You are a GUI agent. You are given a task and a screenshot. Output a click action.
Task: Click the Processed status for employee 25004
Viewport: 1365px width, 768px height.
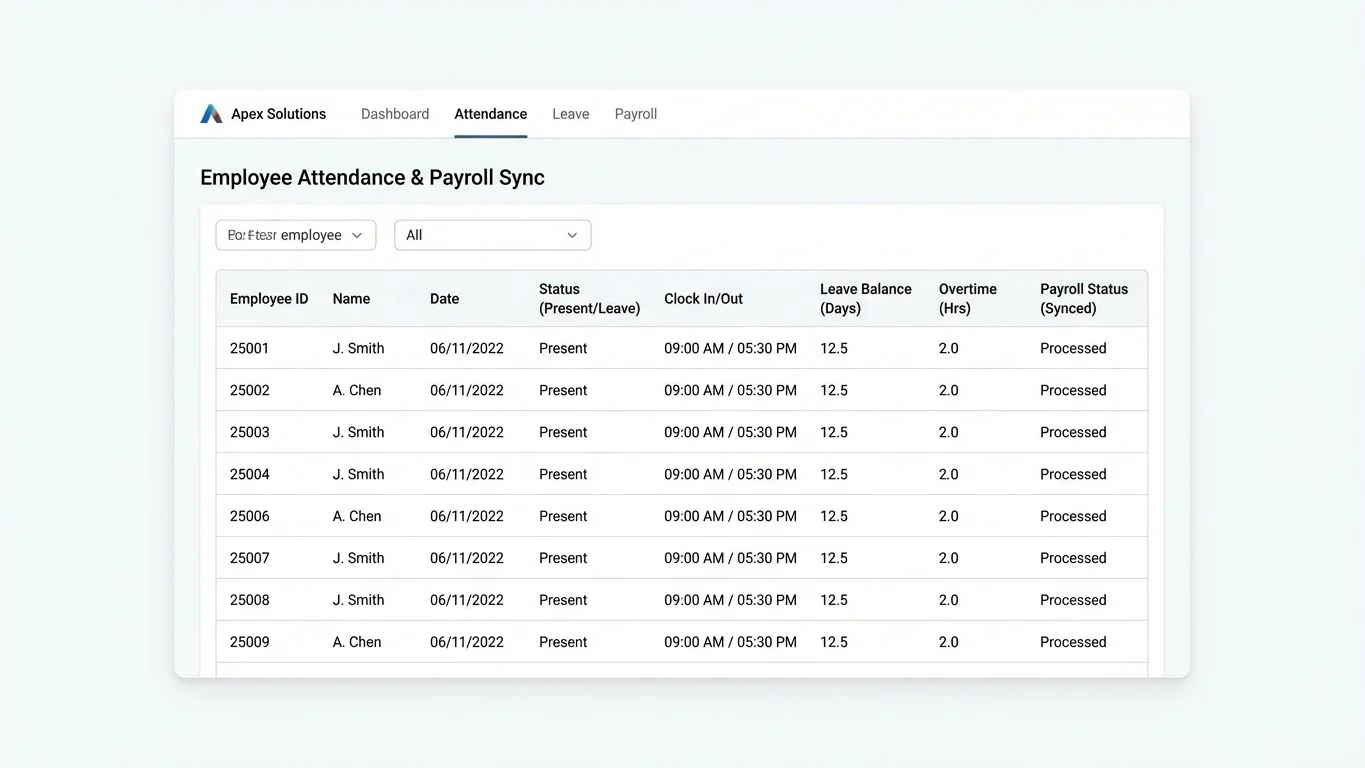click(x=1072, y=474)
